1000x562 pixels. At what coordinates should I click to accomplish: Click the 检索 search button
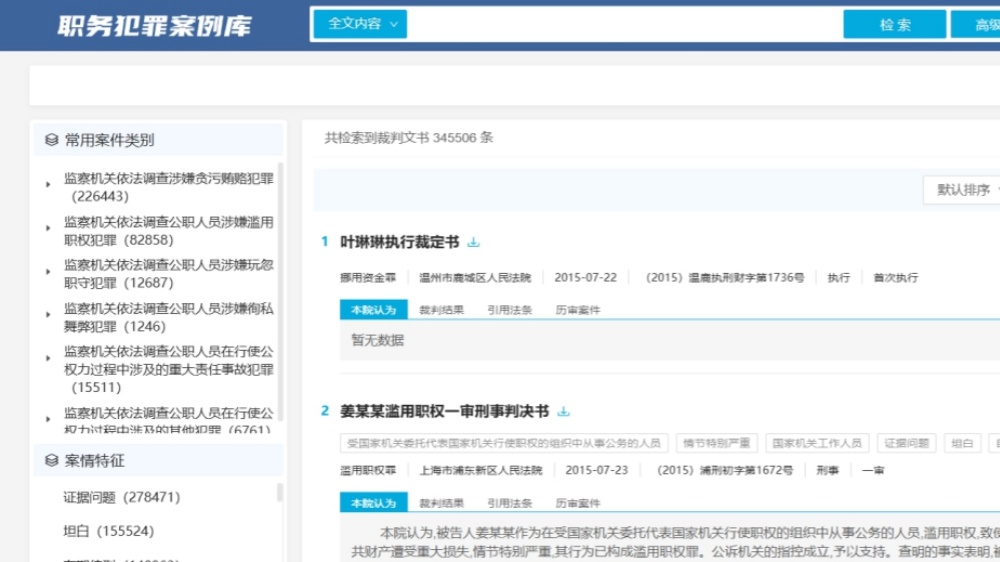(894, 25)
